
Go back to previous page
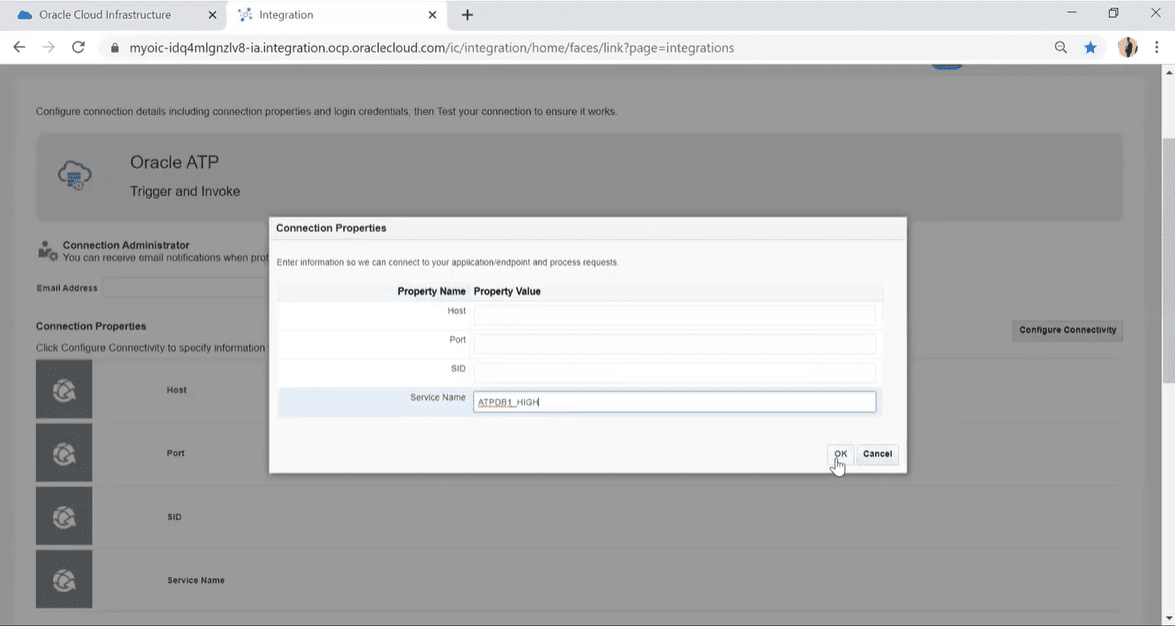point(19,47)
